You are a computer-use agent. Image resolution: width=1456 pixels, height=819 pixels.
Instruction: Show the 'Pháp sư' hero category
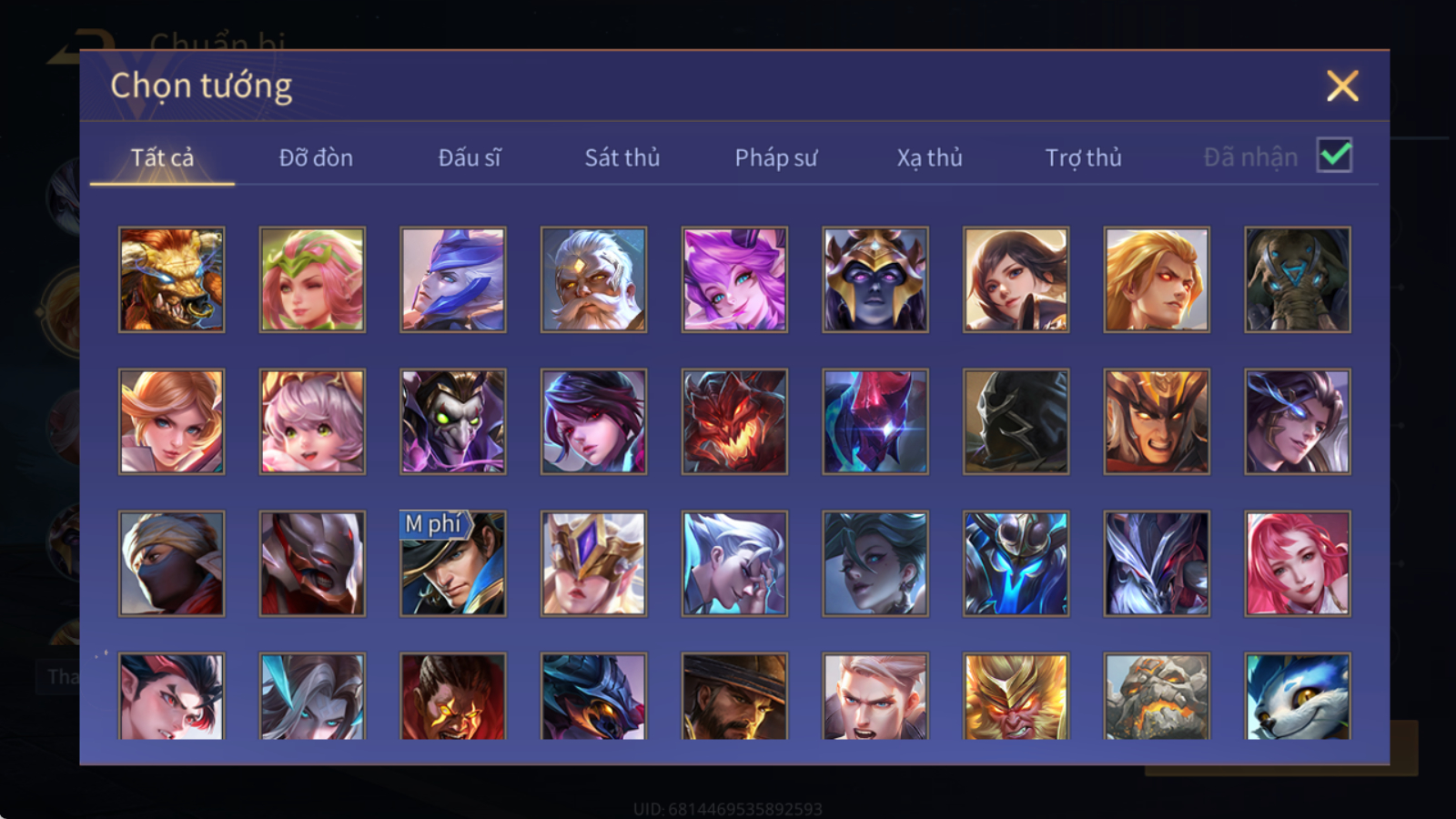click(776, 157)
